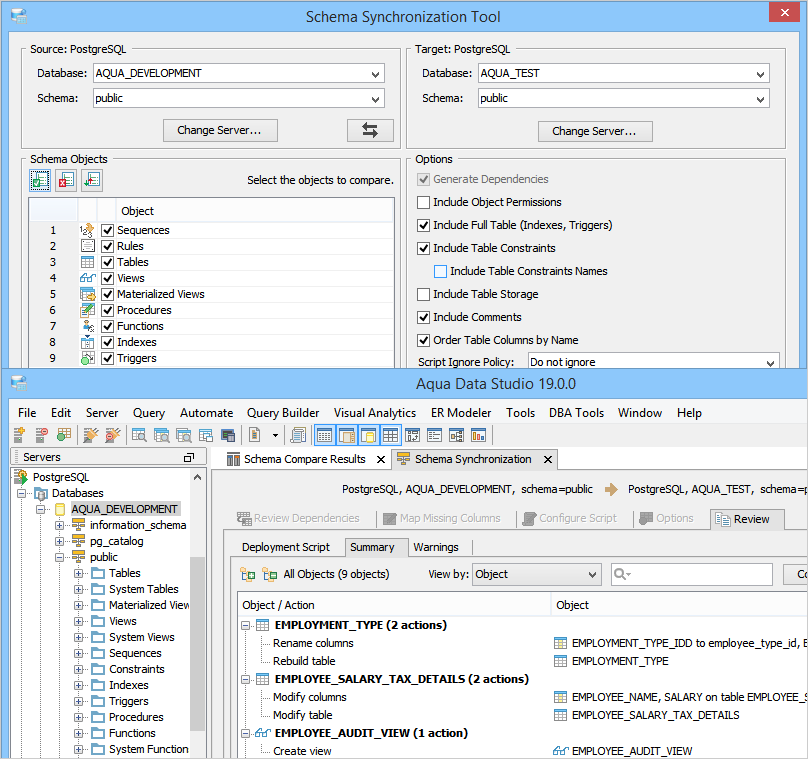The width and height of the screenshot is (808, 759).
Task: Toggle Include Full Table (Indexes, Triggers)
Action: (x=423, y=225)
